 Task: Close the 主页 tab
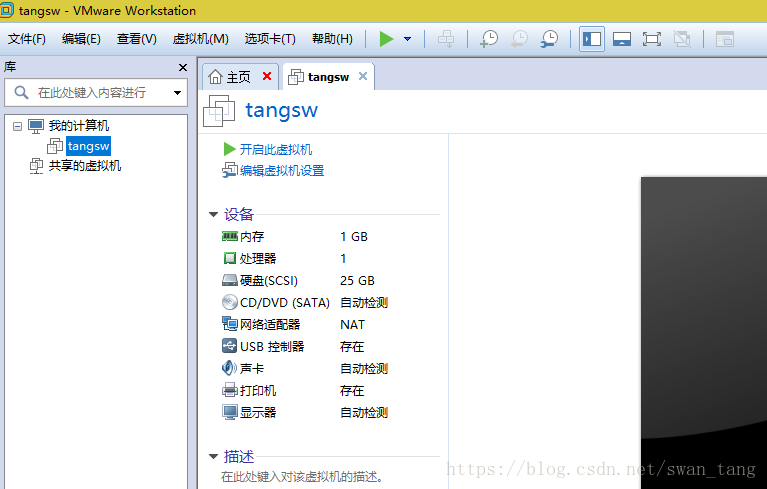click(267, 76)
